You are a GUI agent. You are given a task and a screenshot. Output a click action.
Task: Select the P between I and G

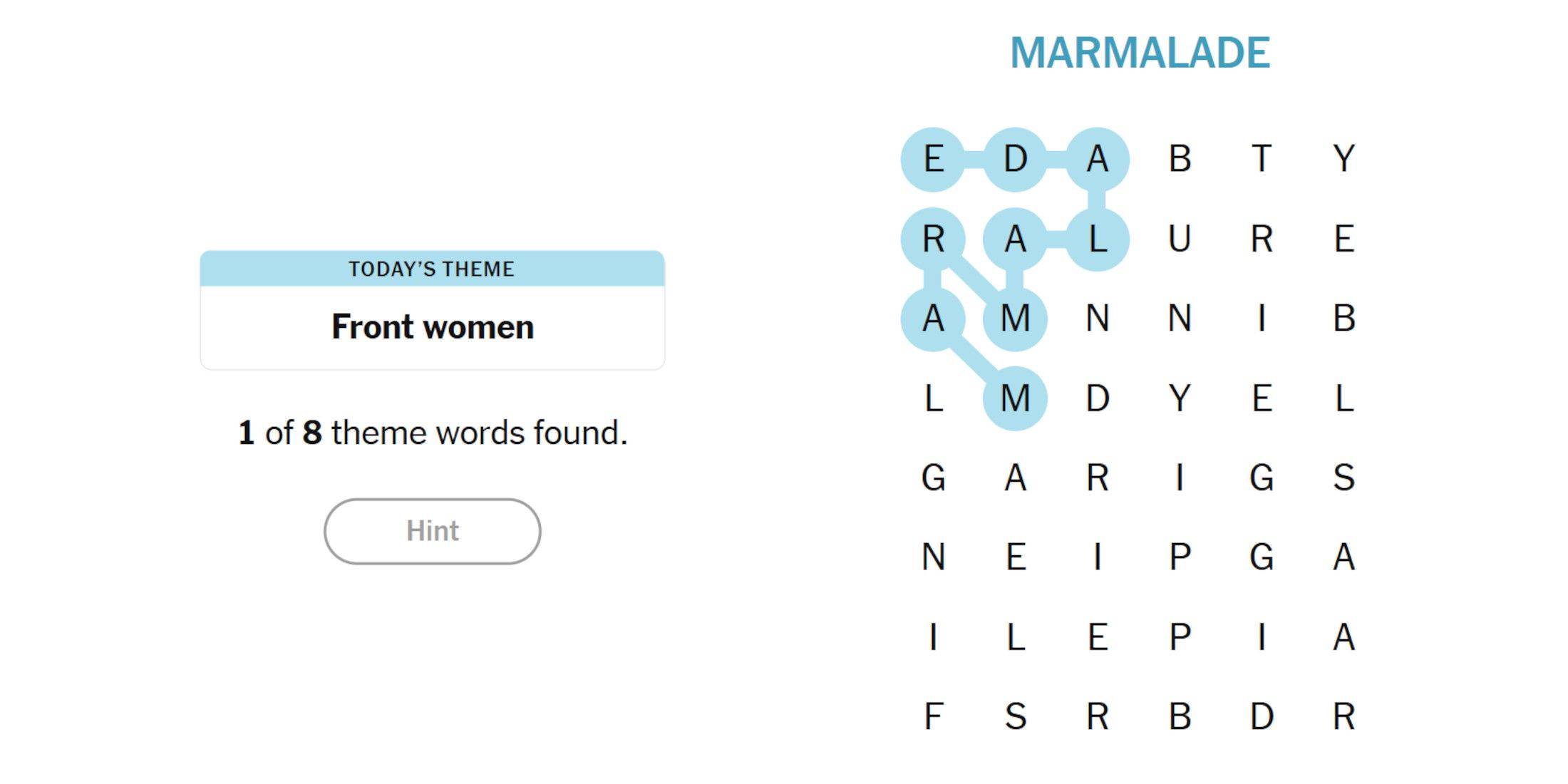point(1180,557)
